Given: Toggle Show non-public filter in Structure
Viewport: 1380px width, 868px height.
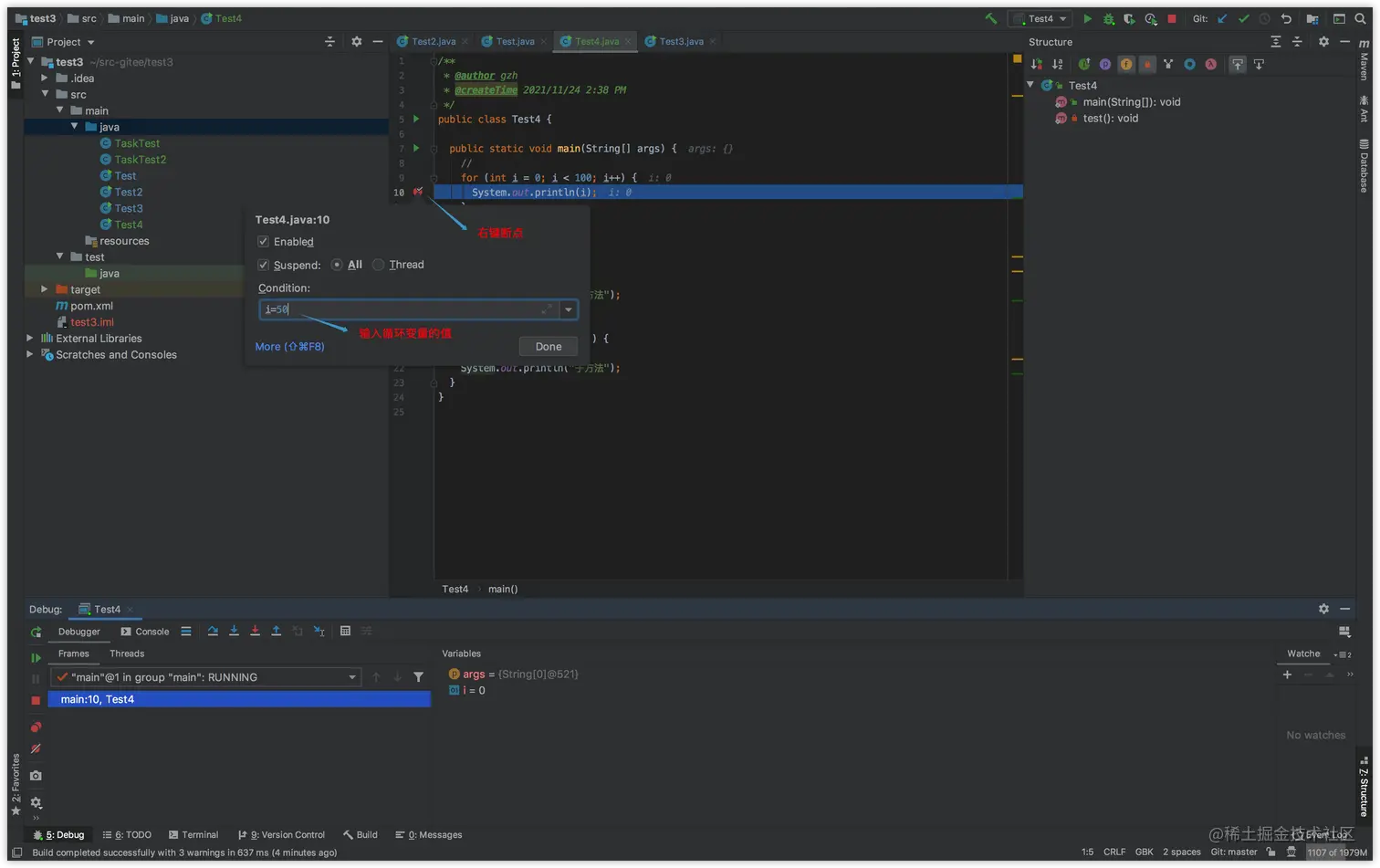Looking at the screenshot, I should [1147, 64].
